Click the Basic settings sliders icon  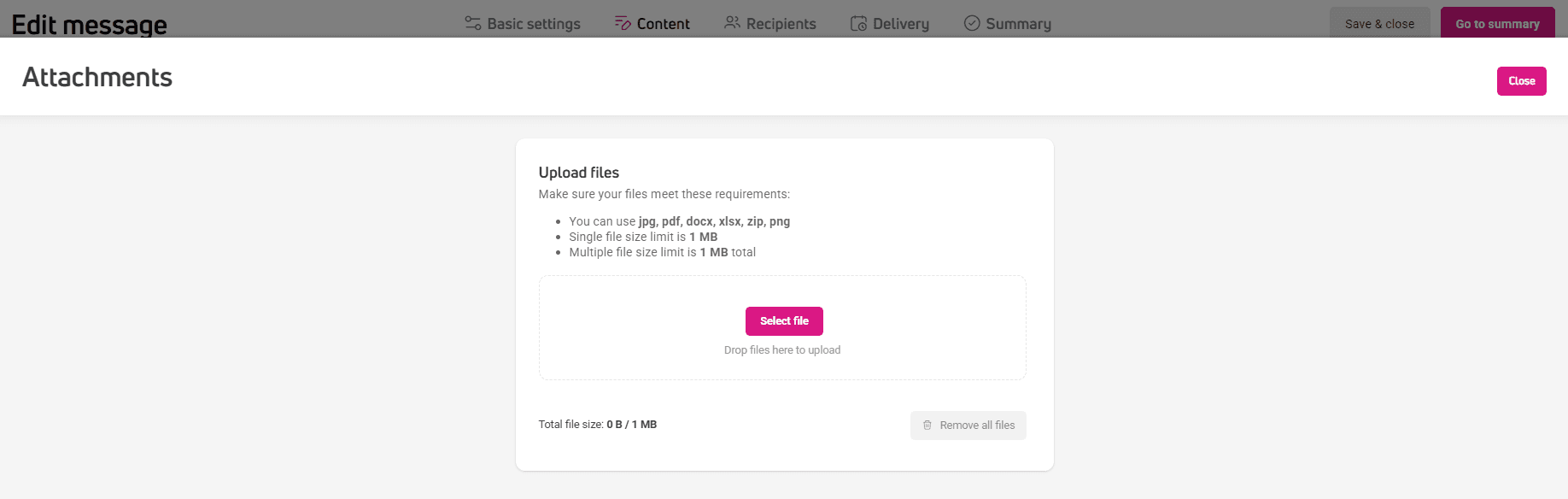472,23
